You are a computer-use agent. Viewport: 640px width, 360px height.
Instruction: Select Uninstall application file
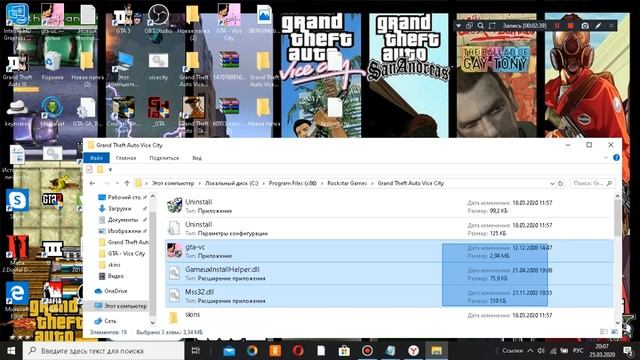389,206
